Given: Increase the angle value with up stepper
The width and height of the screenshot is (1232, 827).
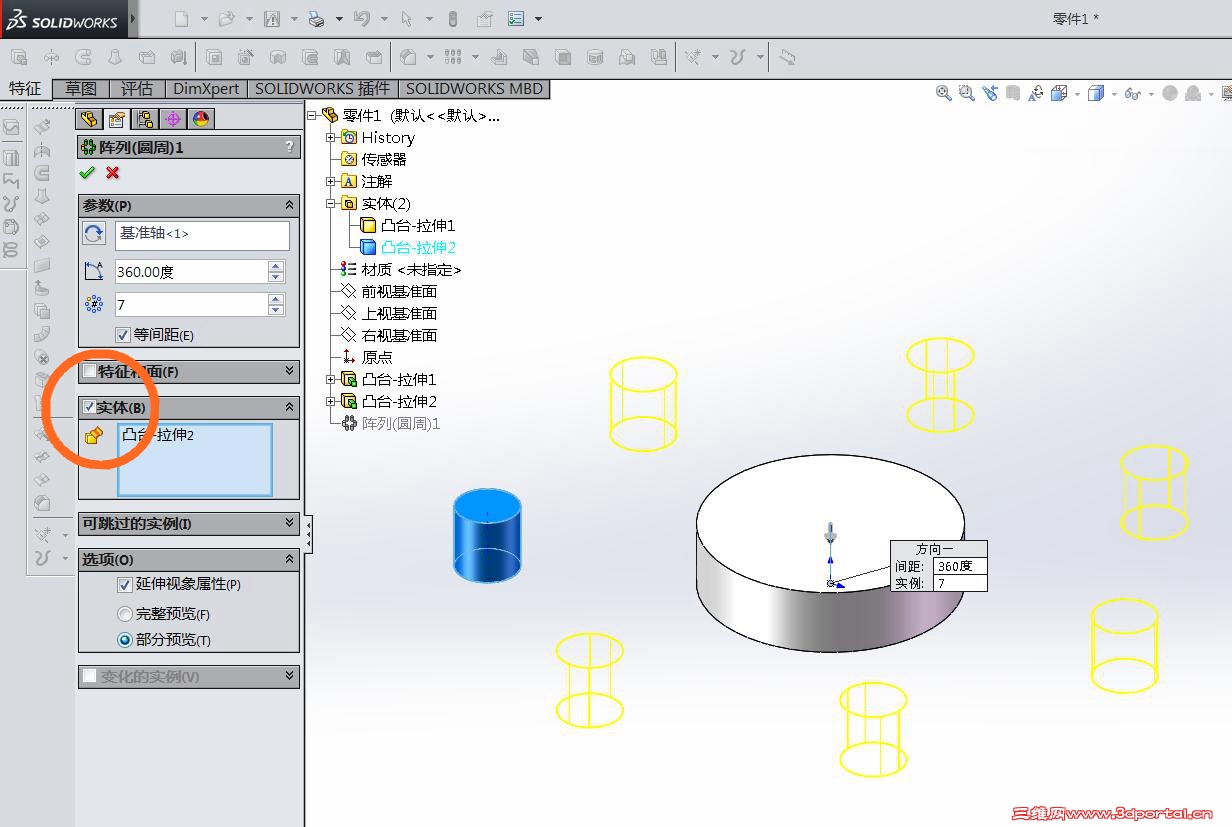Looking at the screenshot, I should point(276,266).
